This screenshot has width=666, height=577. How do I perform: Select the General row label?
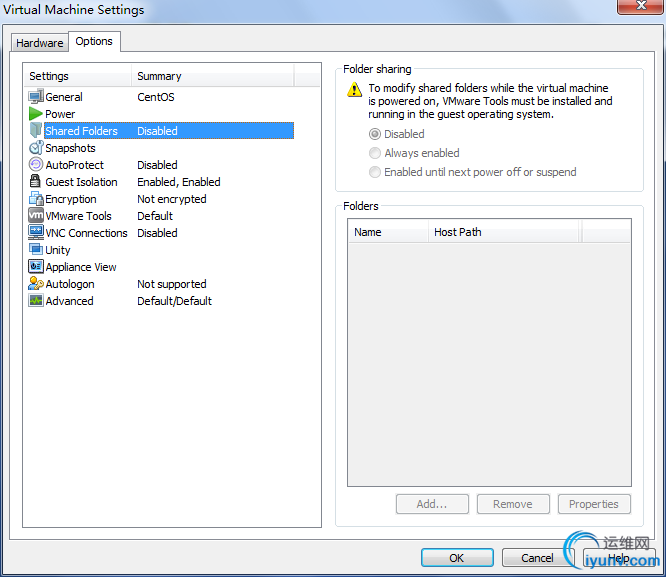pyautogui.click(x=64, y=97)
